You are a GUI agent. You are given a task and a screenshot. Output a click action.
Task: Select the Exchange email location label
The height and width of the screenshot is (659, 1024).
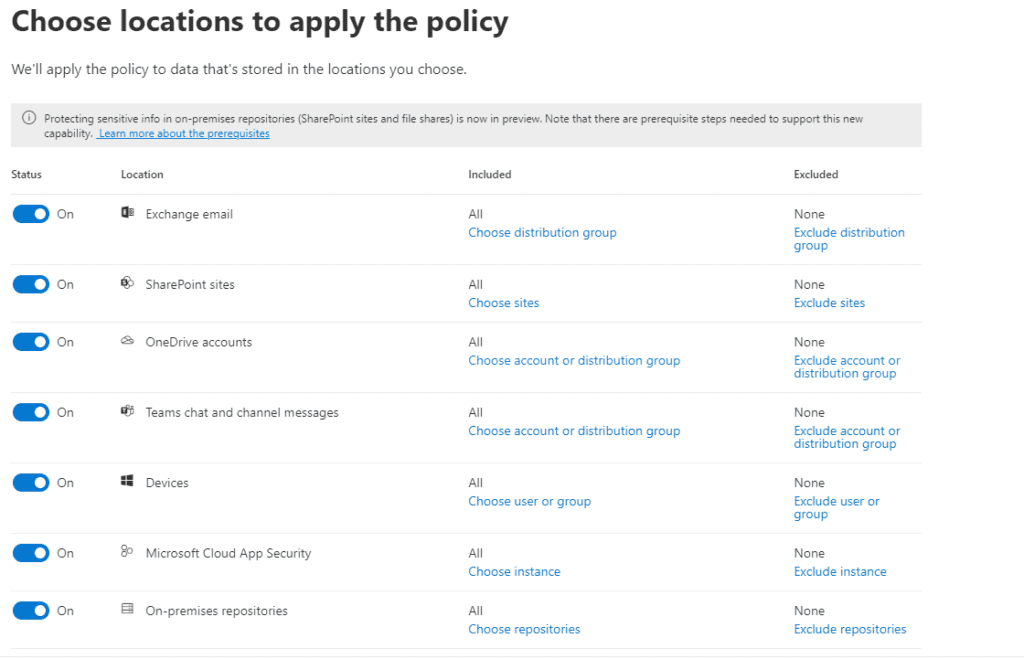189,214
